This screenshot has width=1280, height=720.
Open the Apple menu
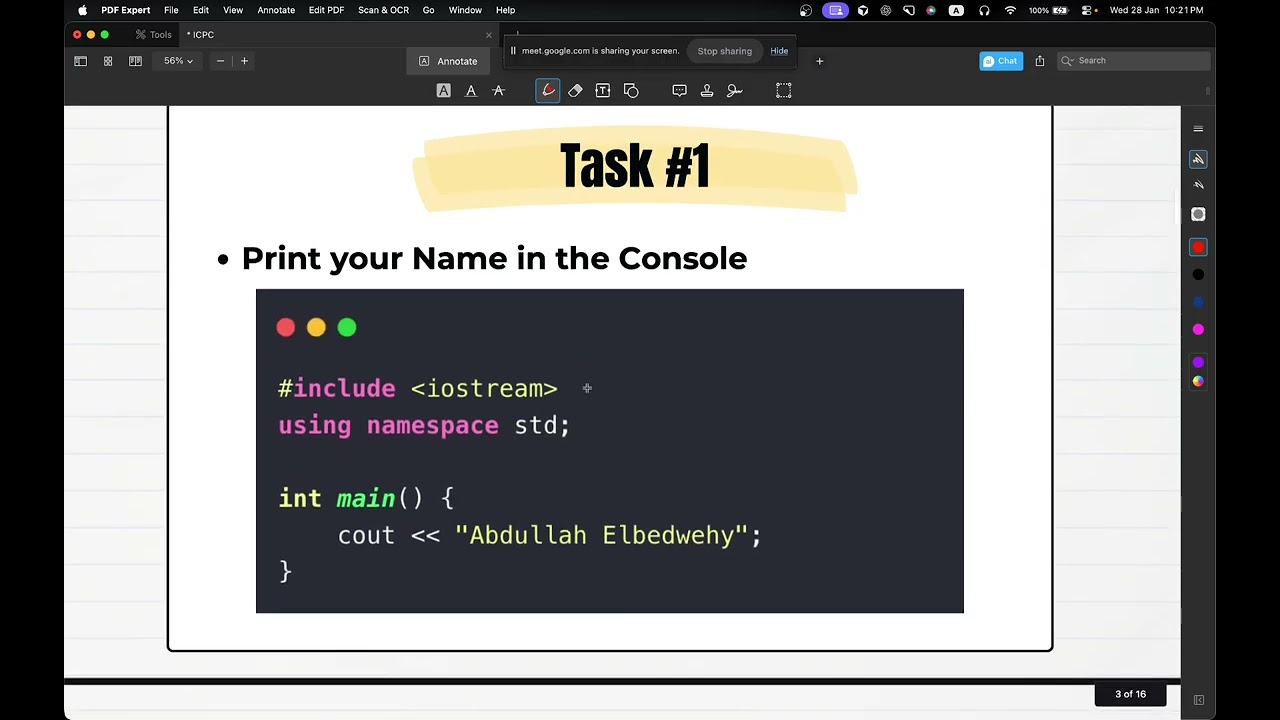click(82, 10)
